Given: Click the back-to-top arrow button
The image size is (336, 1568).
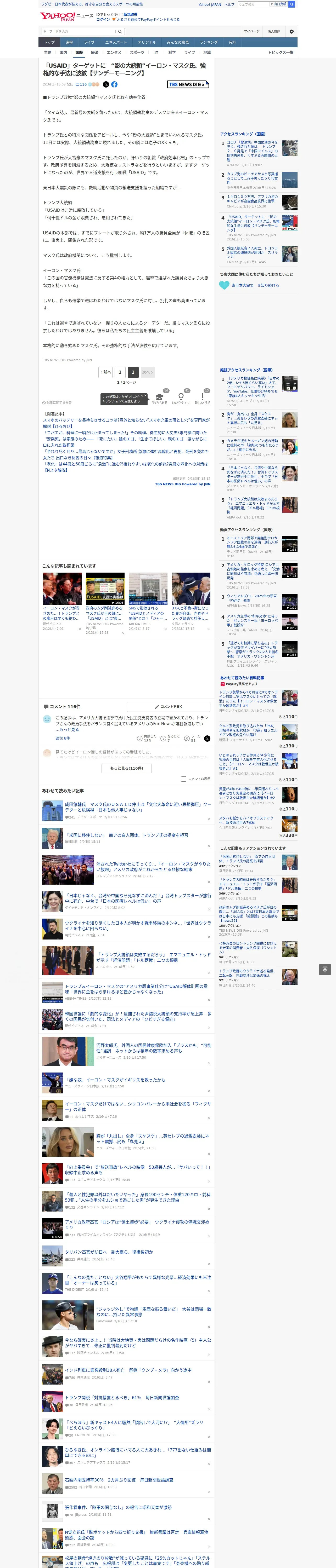Looking at the screenshot, I should tap(325, 969).
